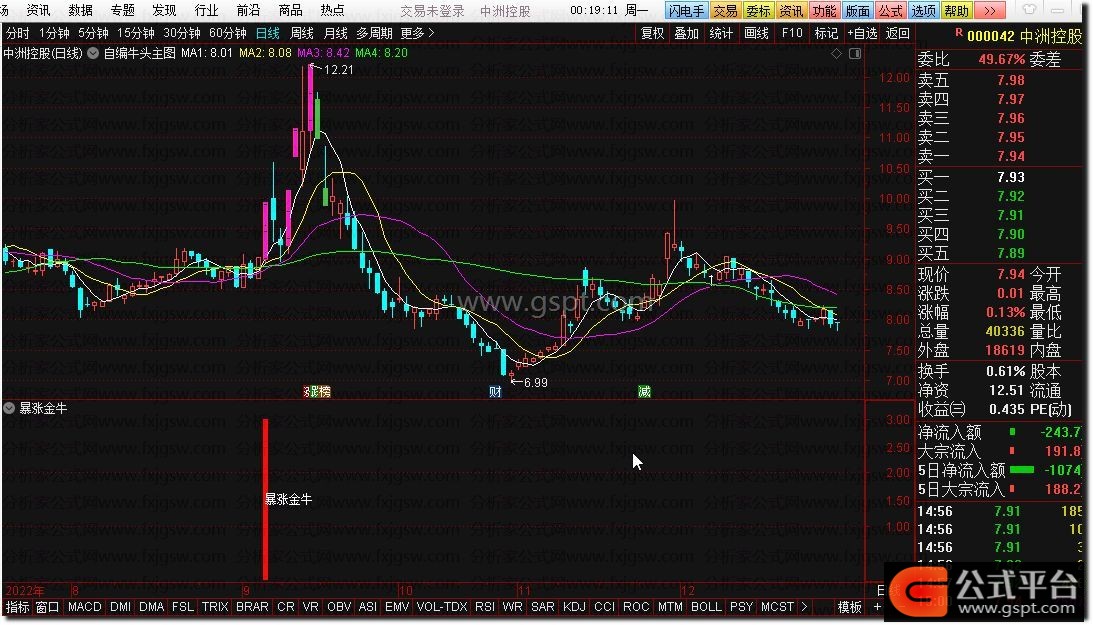Click the 公式 toolbar button
This screenshot has width=1094, height=625.
pyautogui.click(x=890, y=10)
